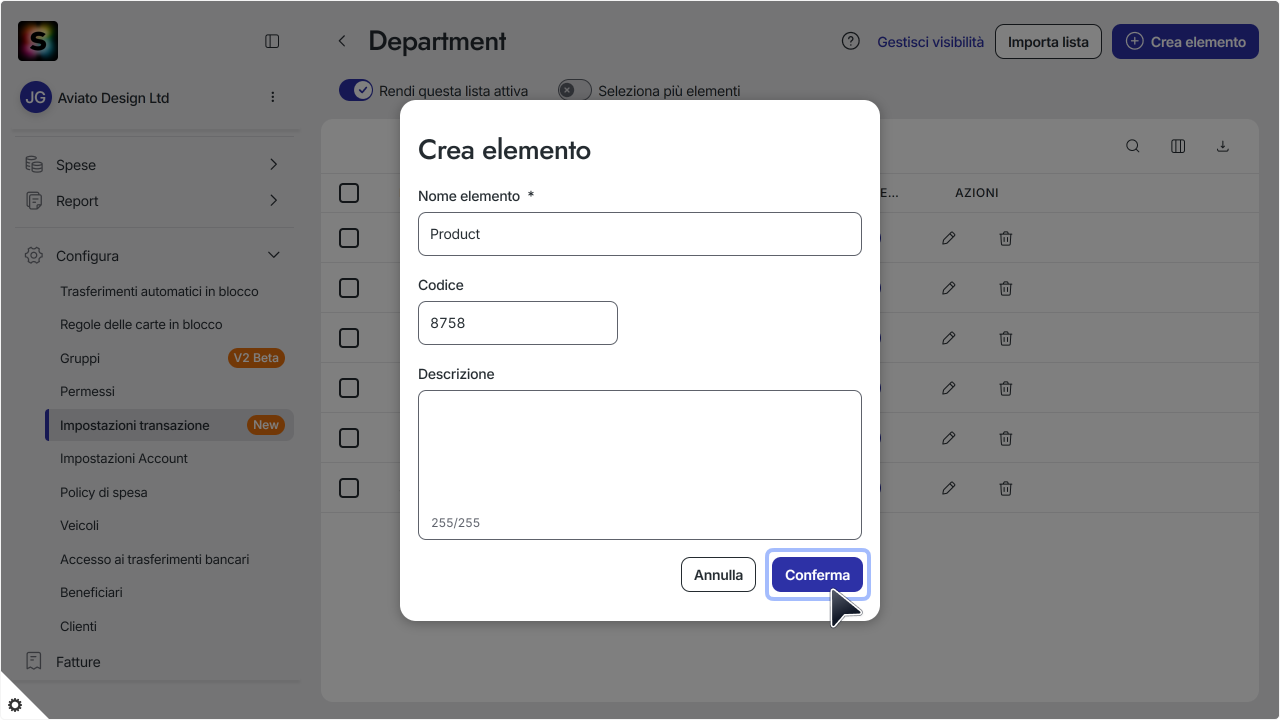Click the trash delete icon in the second row
Viewport: 1280px width, 720px height.
pyautogui.click(x=1006, y=288)
